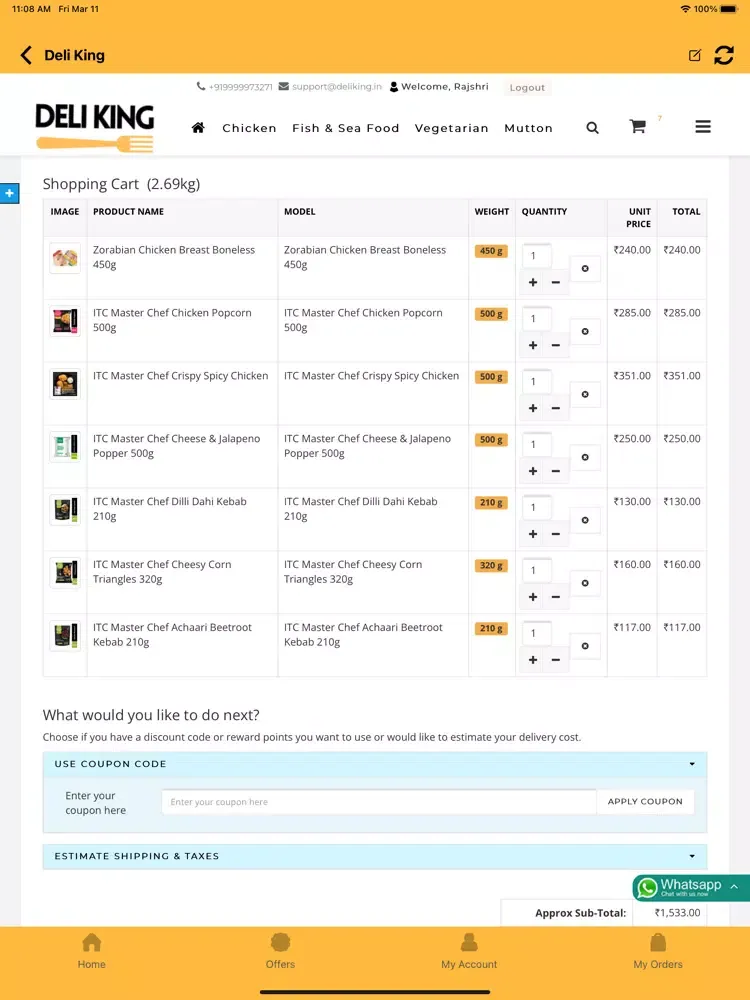Click the coupon code input field
Image resolution: width=750 pixels, height=1000 pixels.
pos(379,802)
